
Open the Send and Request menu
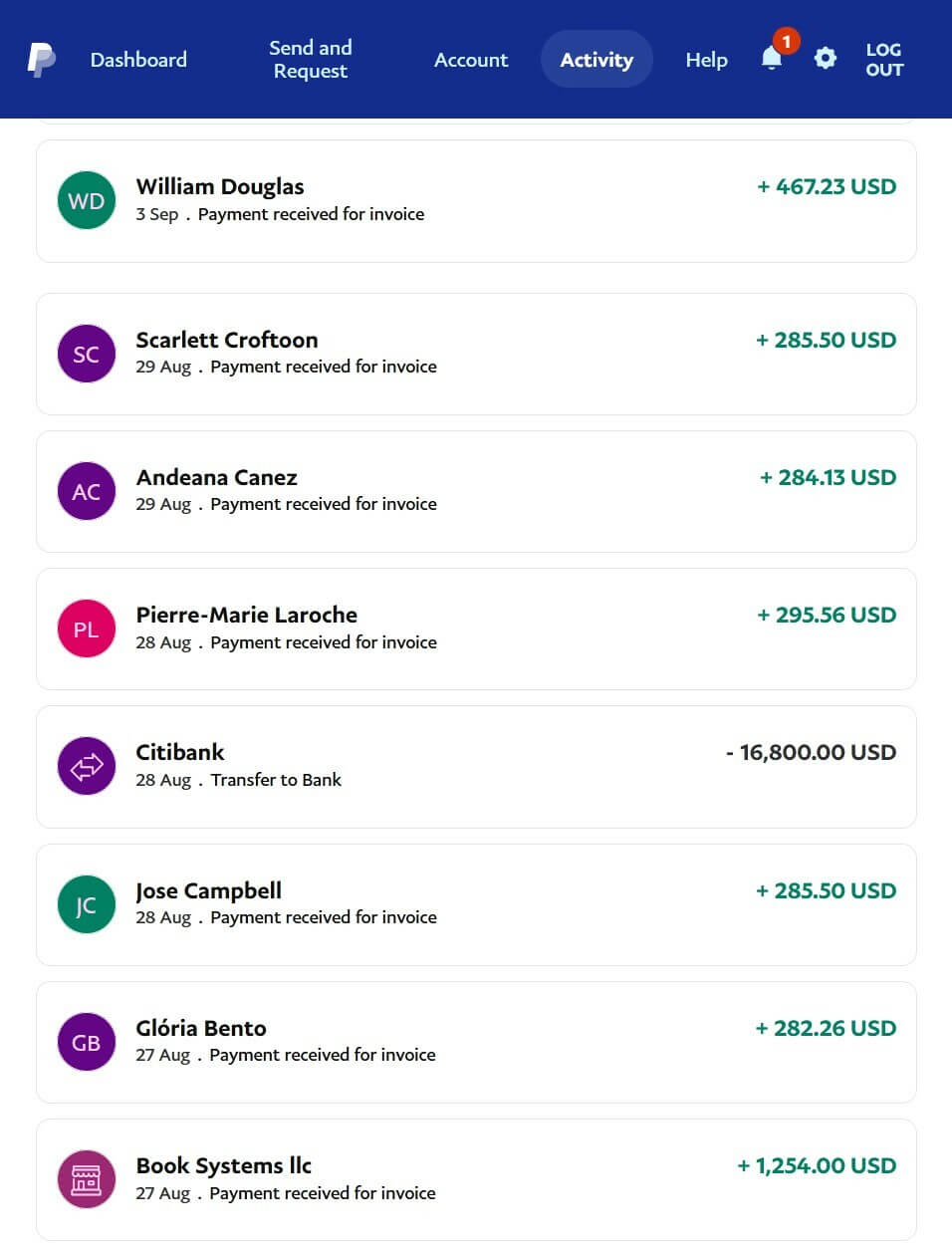click(311, 60)
